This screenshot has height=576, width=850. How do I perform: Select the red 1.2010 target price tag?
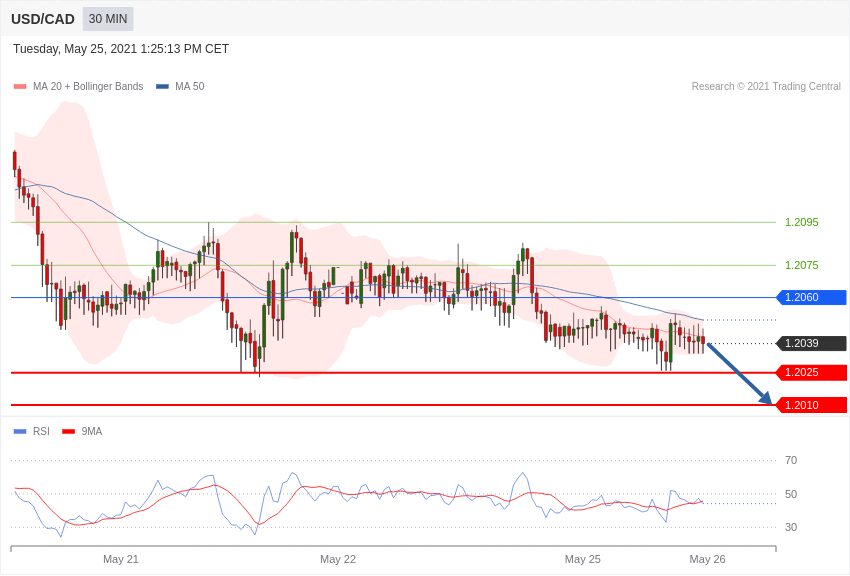tap(811, 405)
